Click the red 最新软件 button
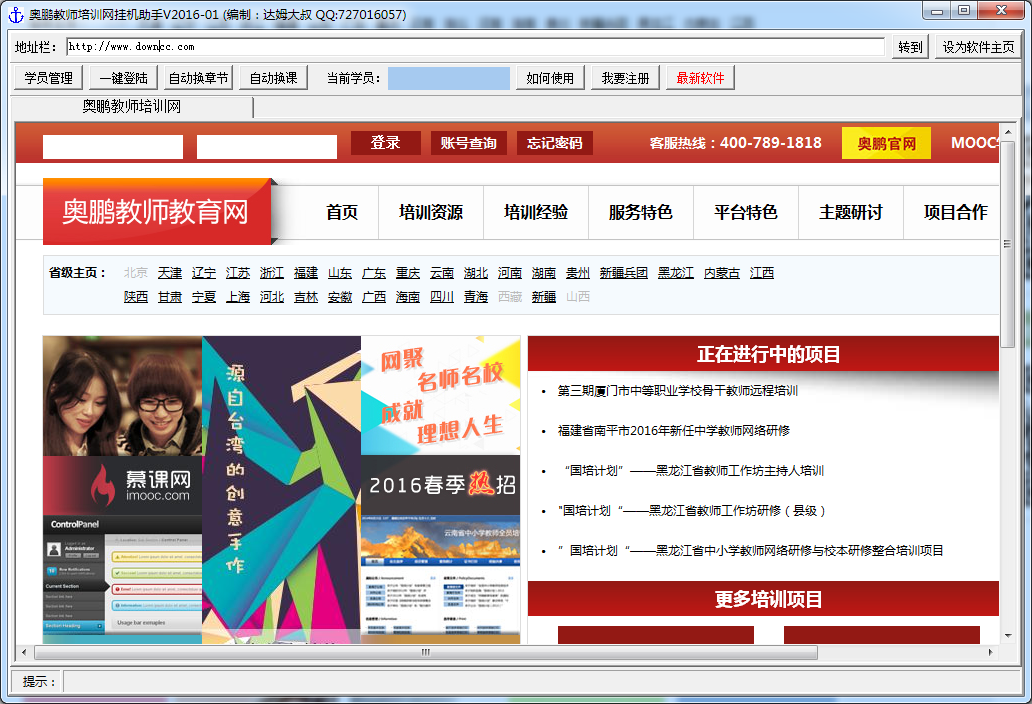 [698, 77]
